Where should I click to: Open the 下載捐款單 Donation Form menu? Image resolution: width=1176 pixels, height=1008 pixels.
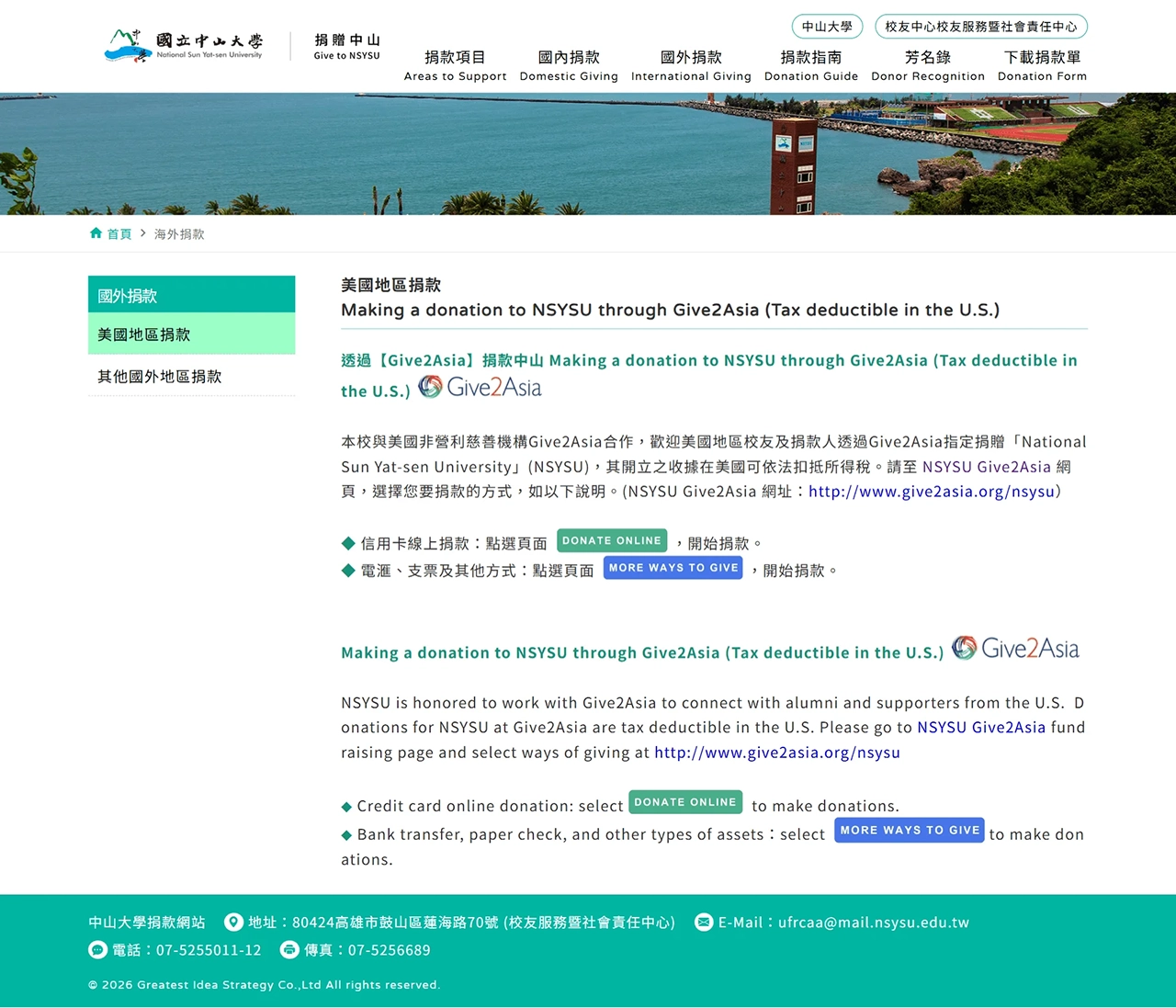click(x=1042, y=65)
